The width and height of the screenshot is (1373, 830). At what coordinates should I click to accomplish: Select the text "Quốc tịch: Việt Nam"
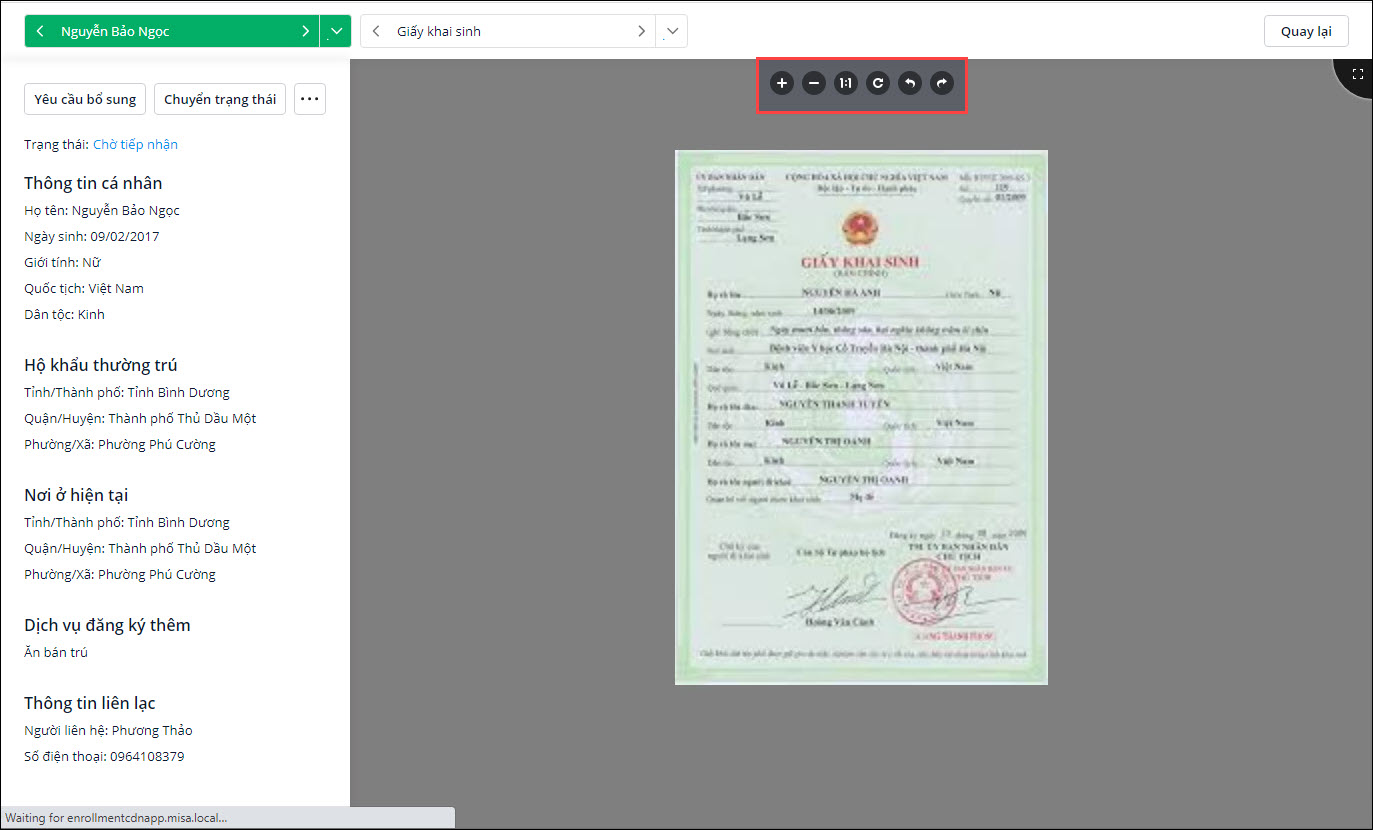click(84, 288)
